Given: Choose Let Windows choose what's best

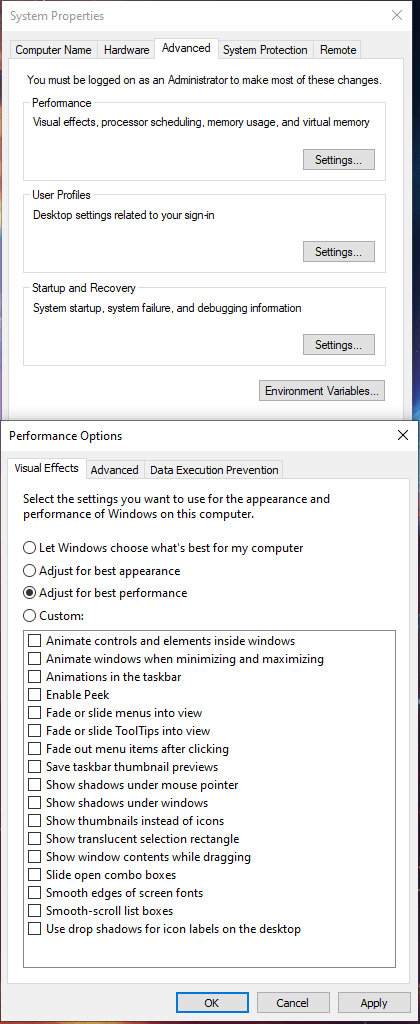Looking at the screenshot, I should coord(29,549).
